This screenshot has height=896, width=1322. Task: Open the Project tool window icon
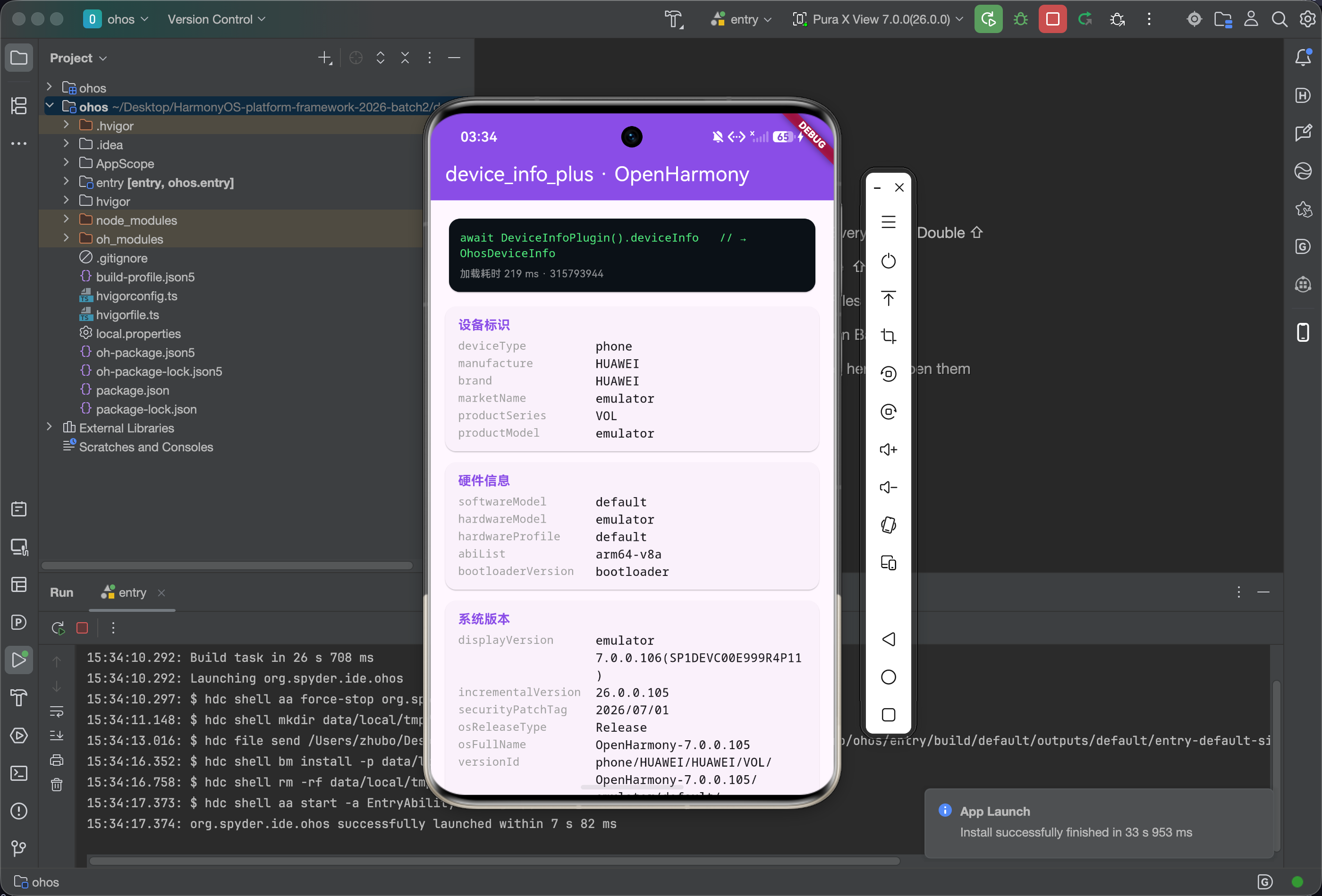click(19, 58)
